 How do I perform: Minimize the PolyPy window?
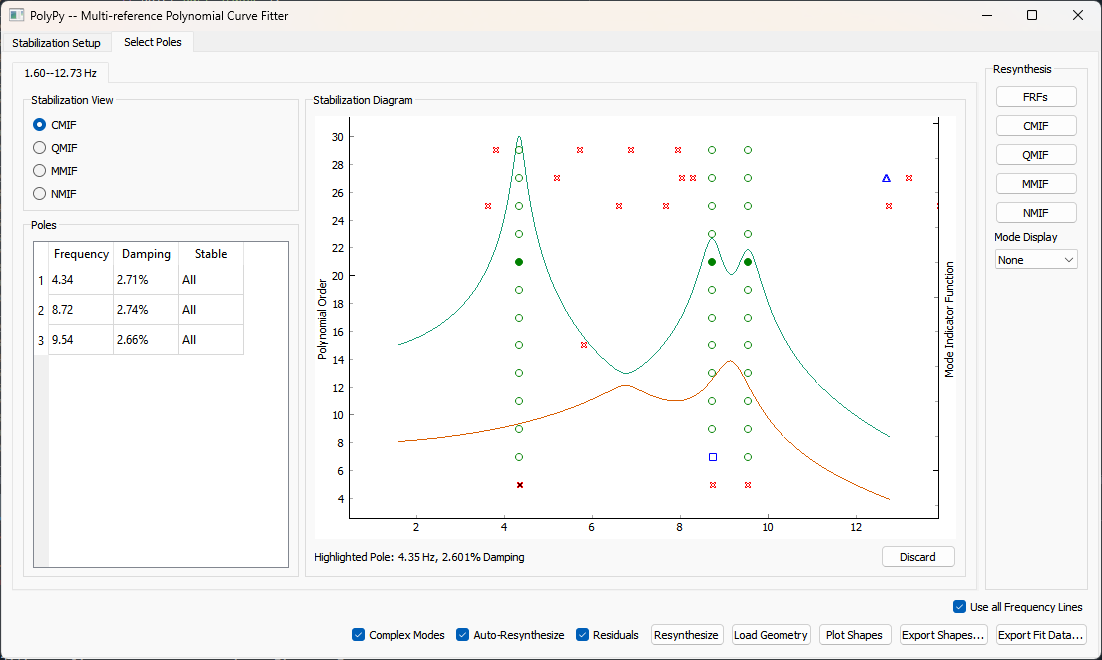(986, 15)
